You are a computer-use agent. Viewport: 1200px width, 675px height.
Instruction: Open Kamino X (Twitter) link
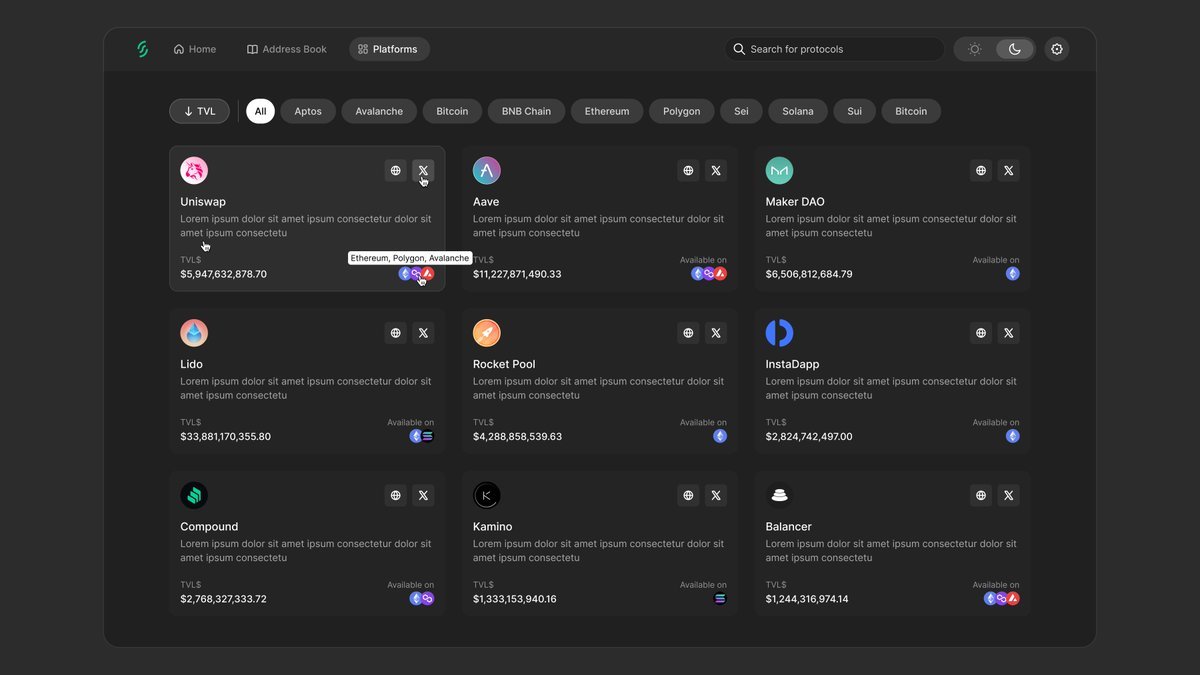[716, 495]
